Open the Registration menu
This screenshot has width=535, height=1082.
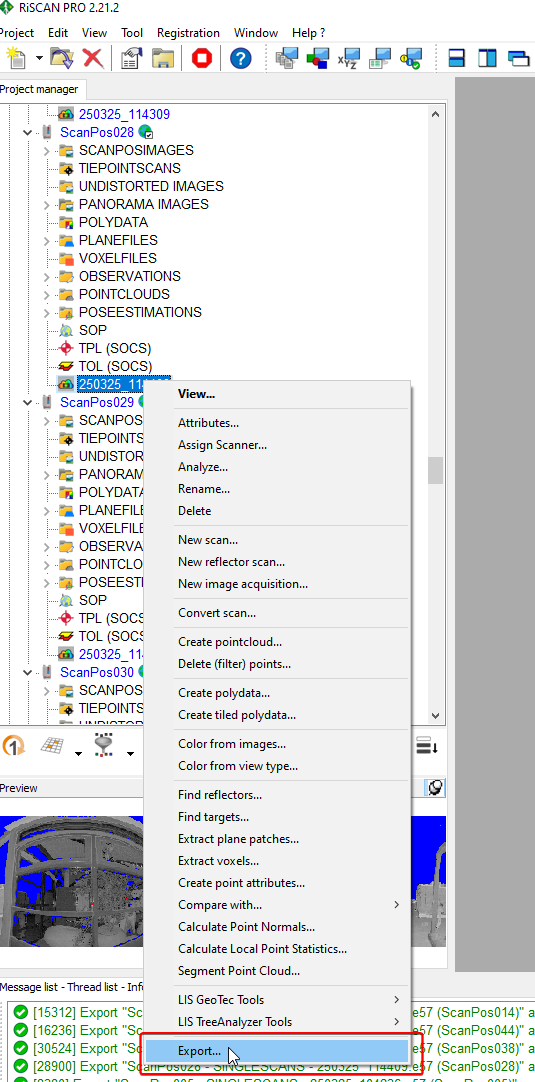[188, 32]
